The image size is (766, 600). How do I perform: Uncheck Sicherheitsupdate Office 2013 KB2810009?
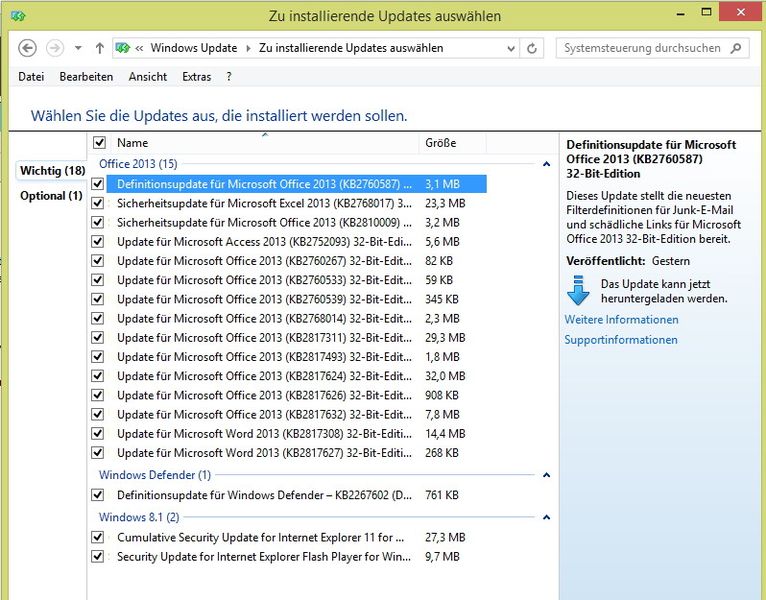click(x=98, y=222)
